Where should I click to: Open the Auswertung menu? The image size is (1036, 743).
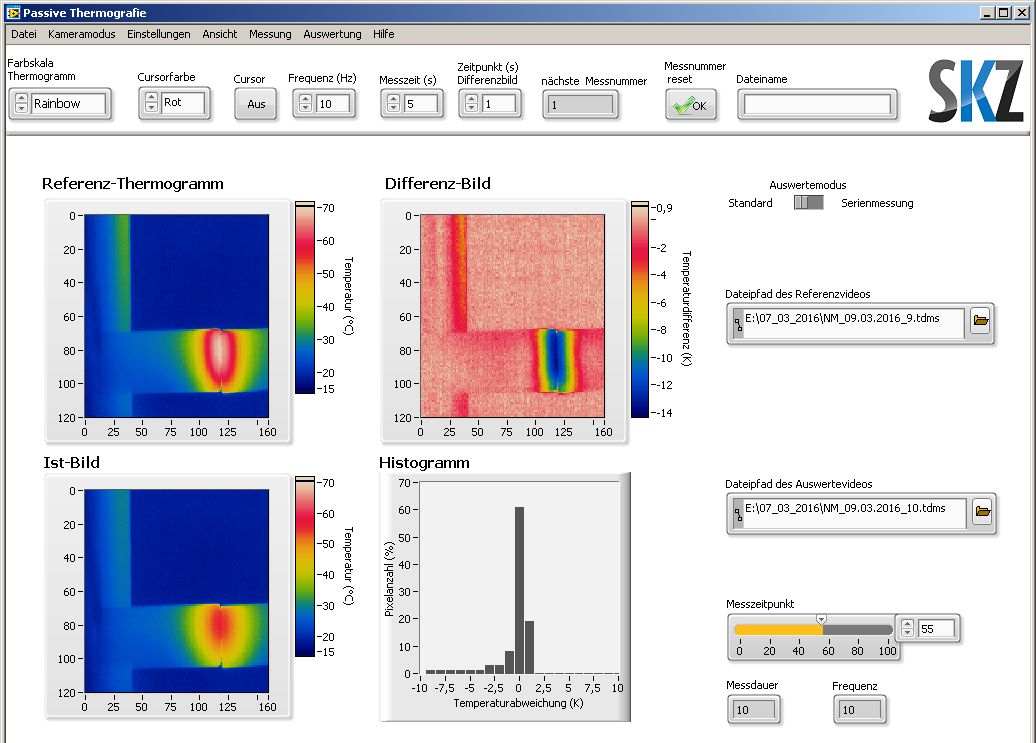[x=332, y=34]
